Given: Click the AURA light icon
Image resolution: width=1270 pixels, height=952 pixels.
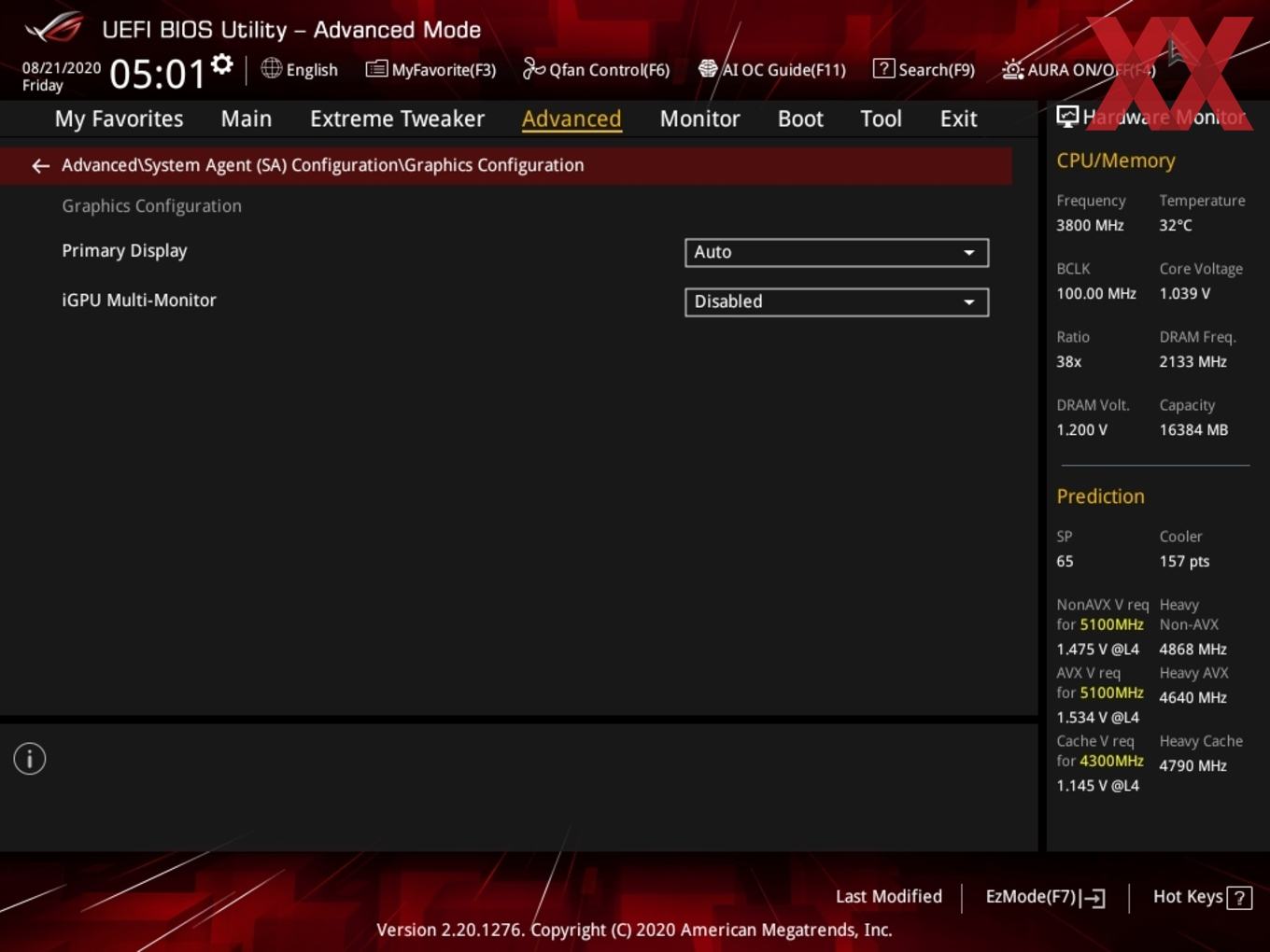Looking at the screenshot, I should tap(1012, 69).
